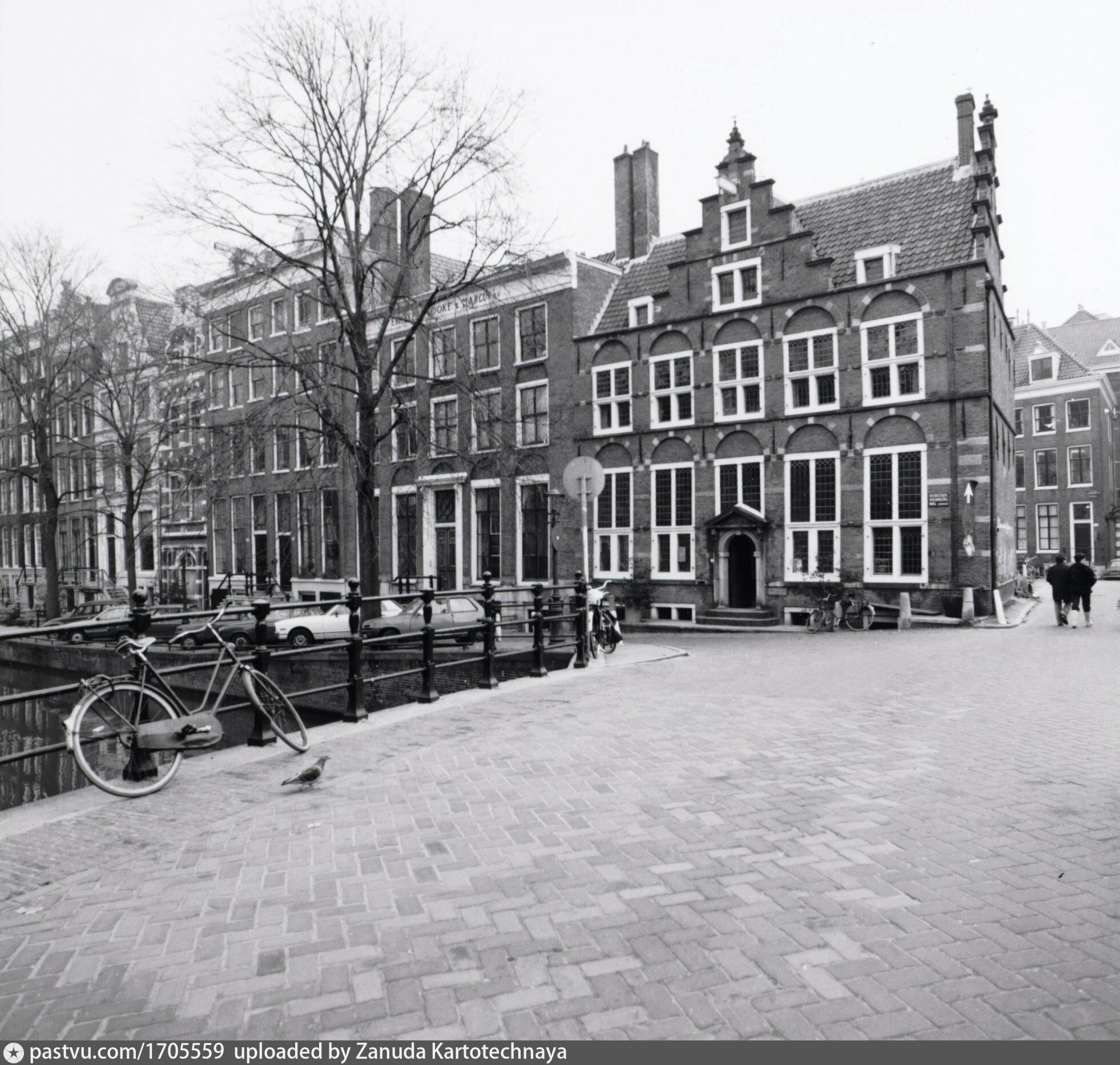Click the white parked car by the canal

(x=311, y=624)
